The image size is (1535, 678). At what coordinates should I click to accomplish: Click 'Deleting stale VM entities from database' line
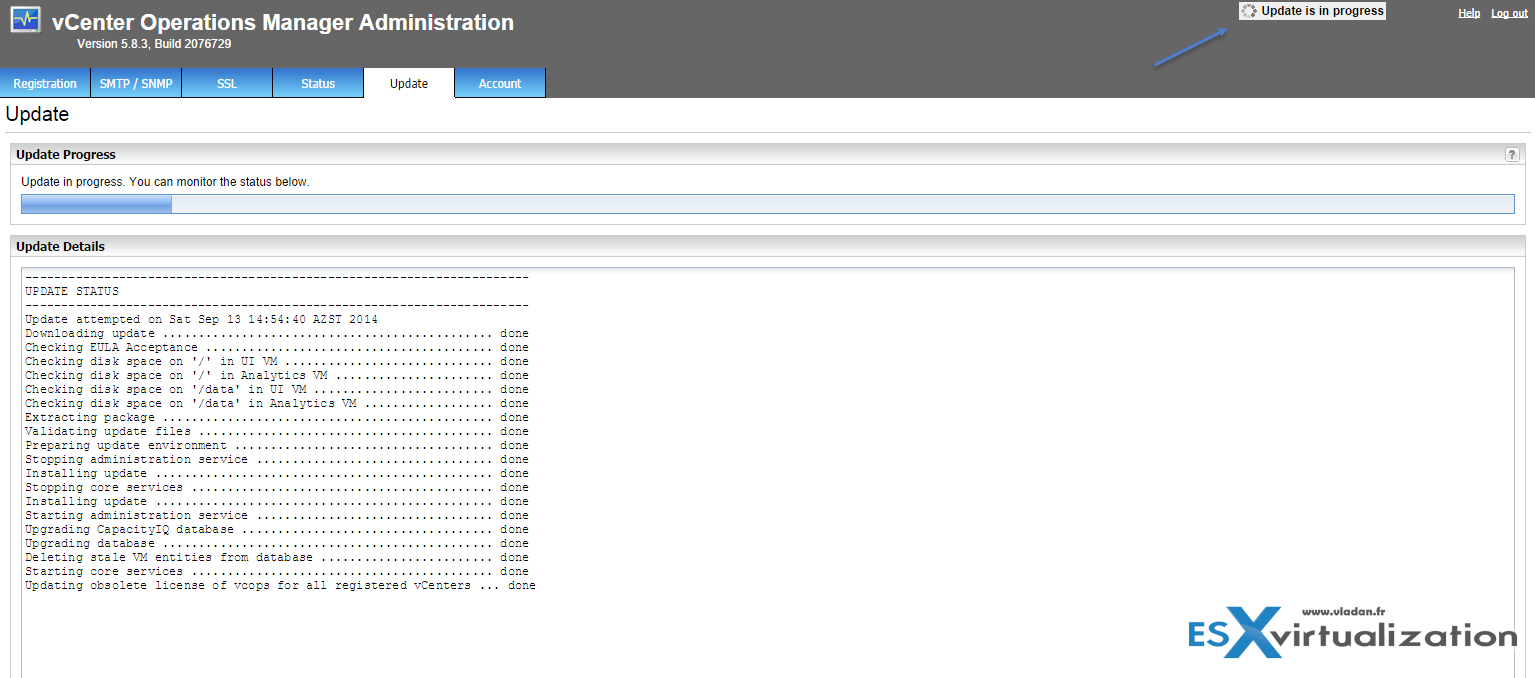pos(277,557)
